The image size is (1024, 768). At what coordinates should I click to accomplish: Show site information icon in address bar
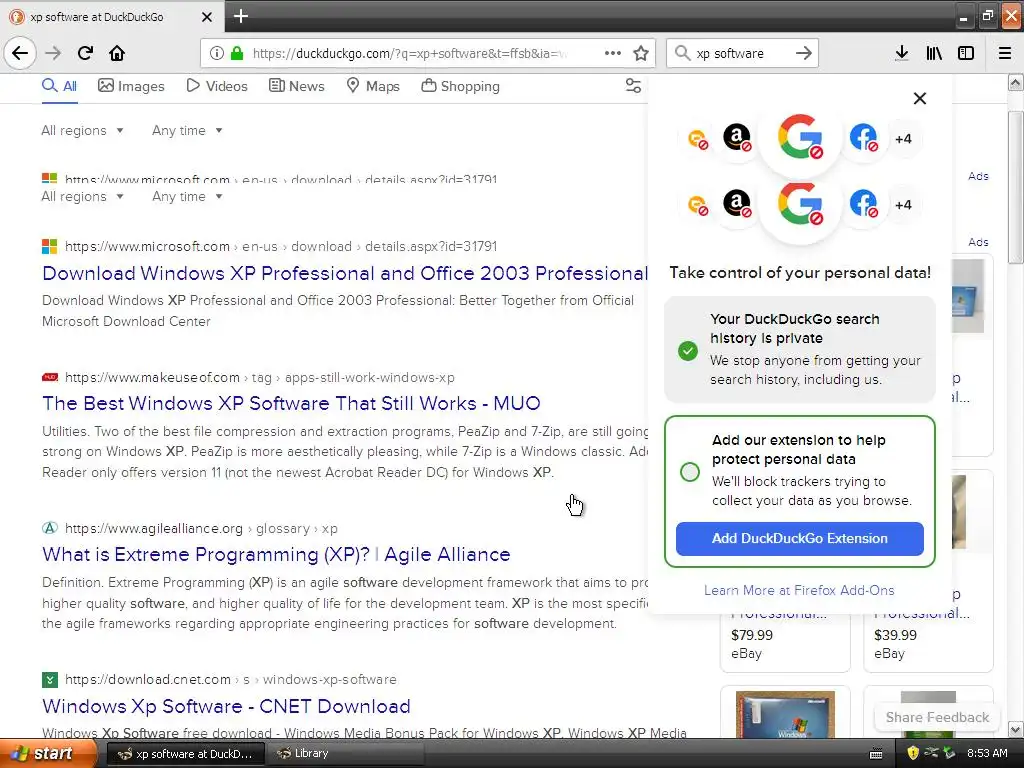click(x=217, y=53)
